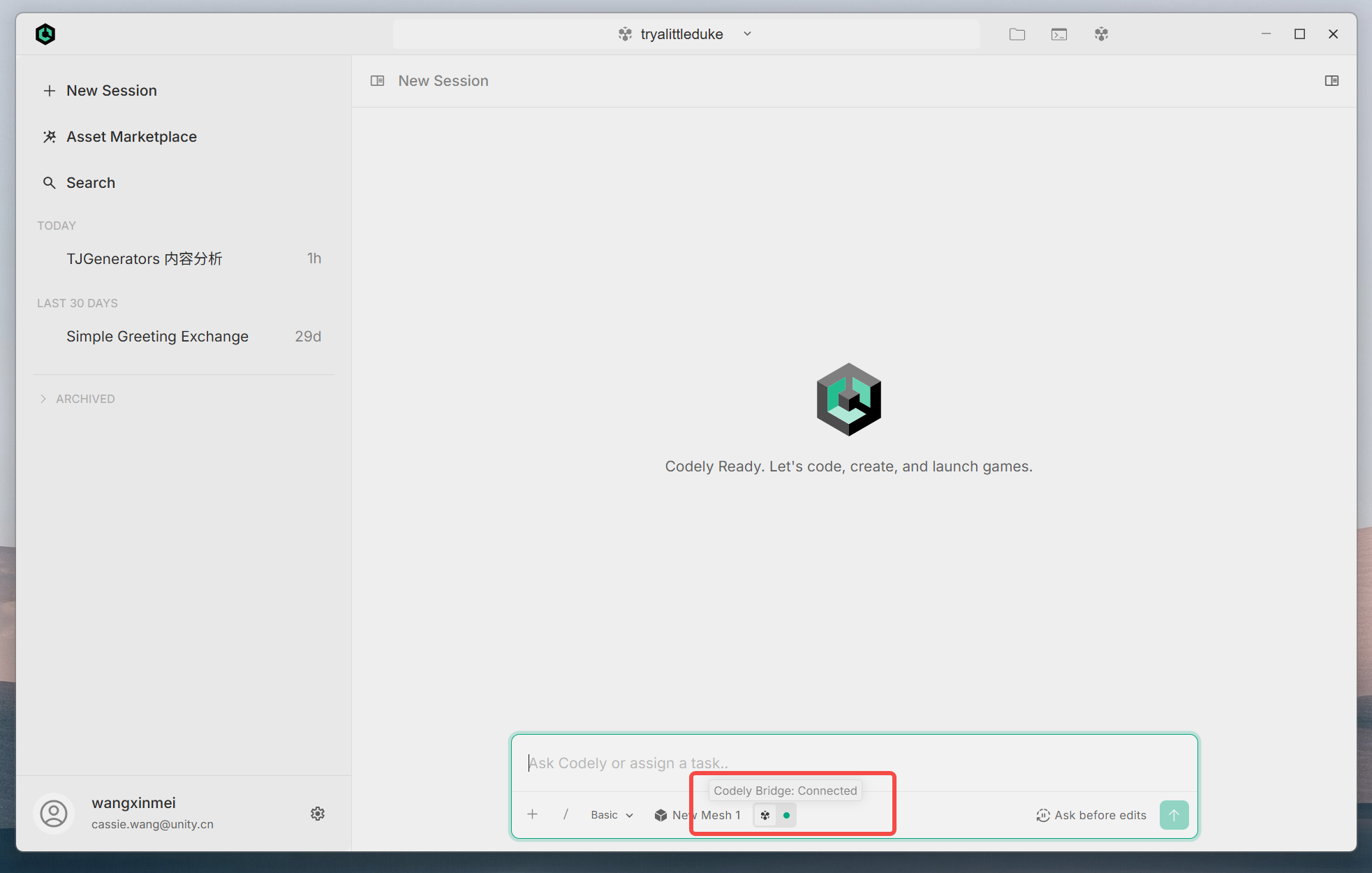This screenshot has width=1372, height=873.
Task: Open the tryalittleduke project selector dropdown
Action: pyautogui.click(x=685, y=34)
